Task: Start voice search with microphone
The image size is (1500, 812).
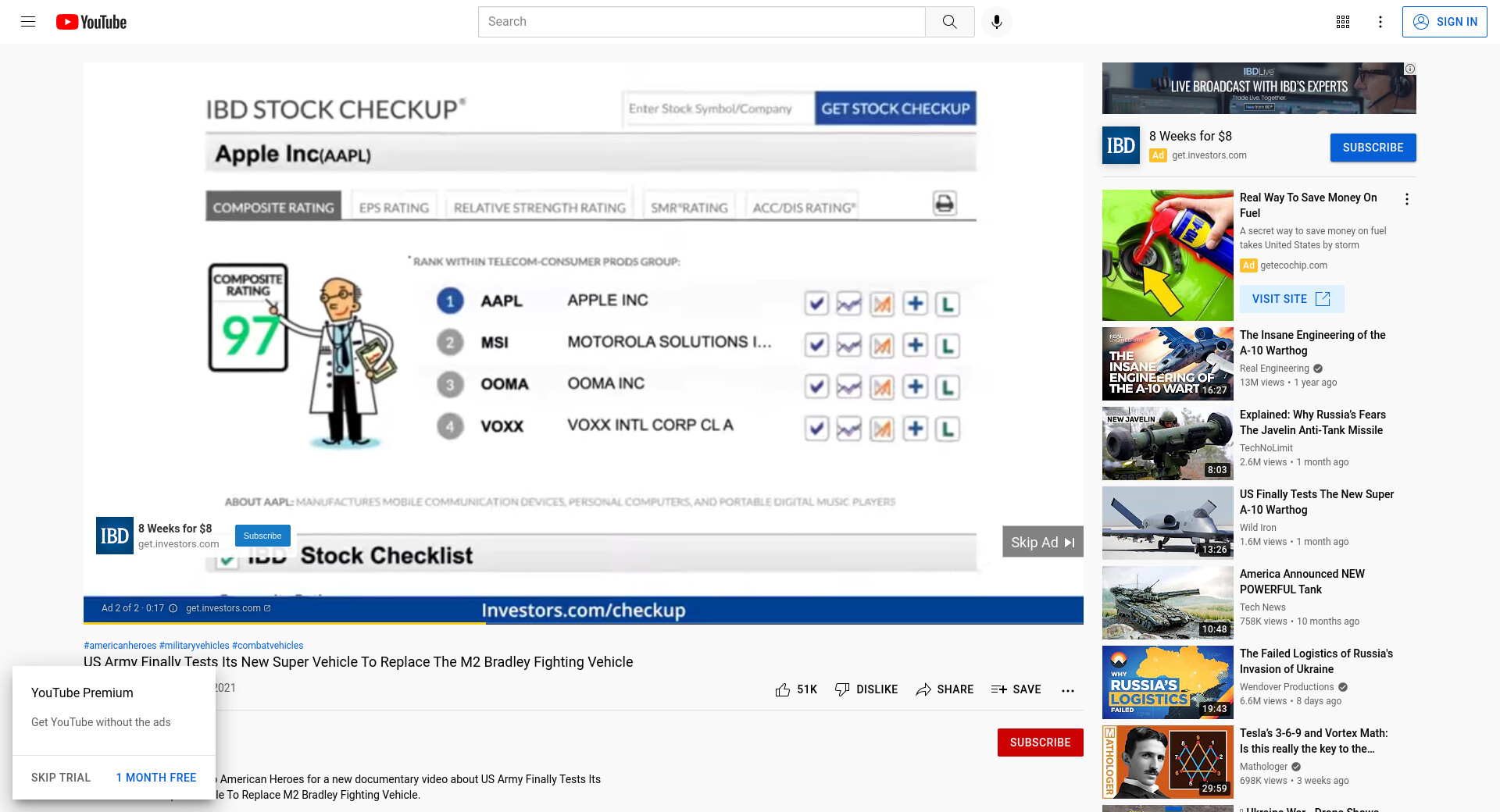Action: (996, 22)
